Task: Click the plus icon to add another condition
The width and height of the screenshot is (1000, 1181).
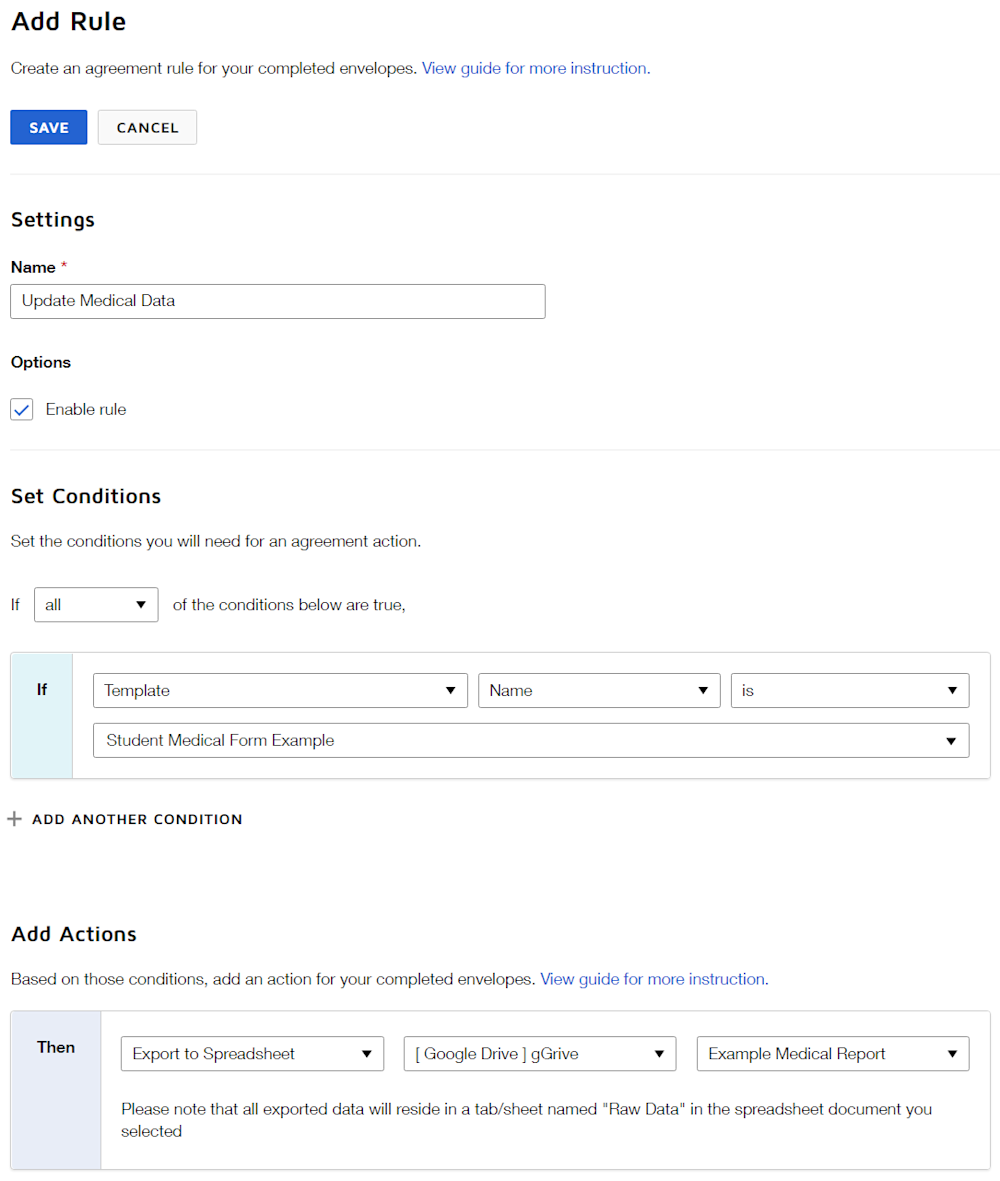Action: pyautogui.click(x=14, y=818)
